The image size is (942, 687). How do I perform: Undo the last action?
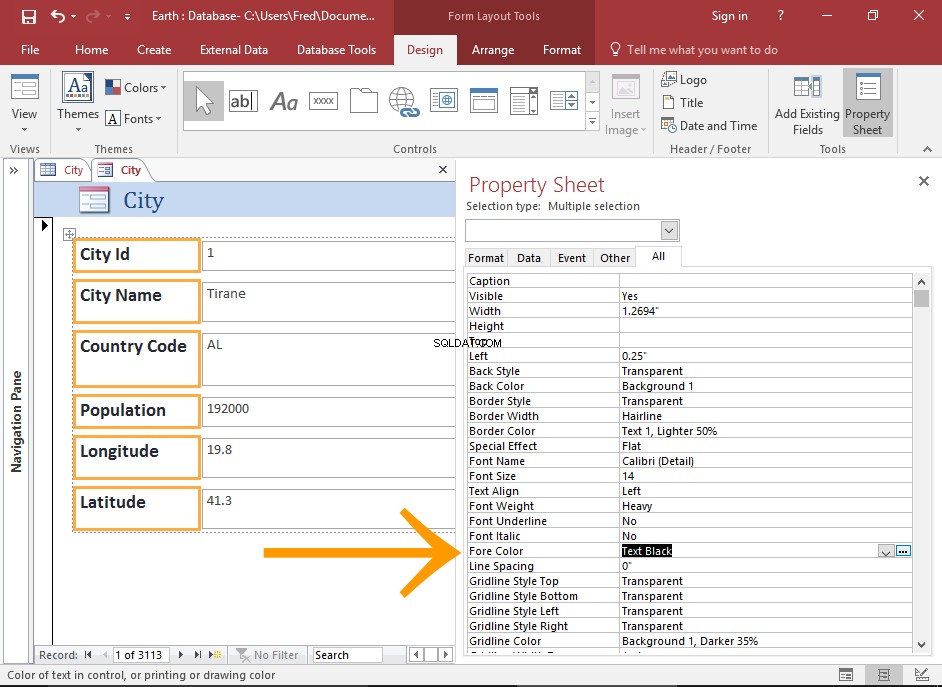pos(58,16)
